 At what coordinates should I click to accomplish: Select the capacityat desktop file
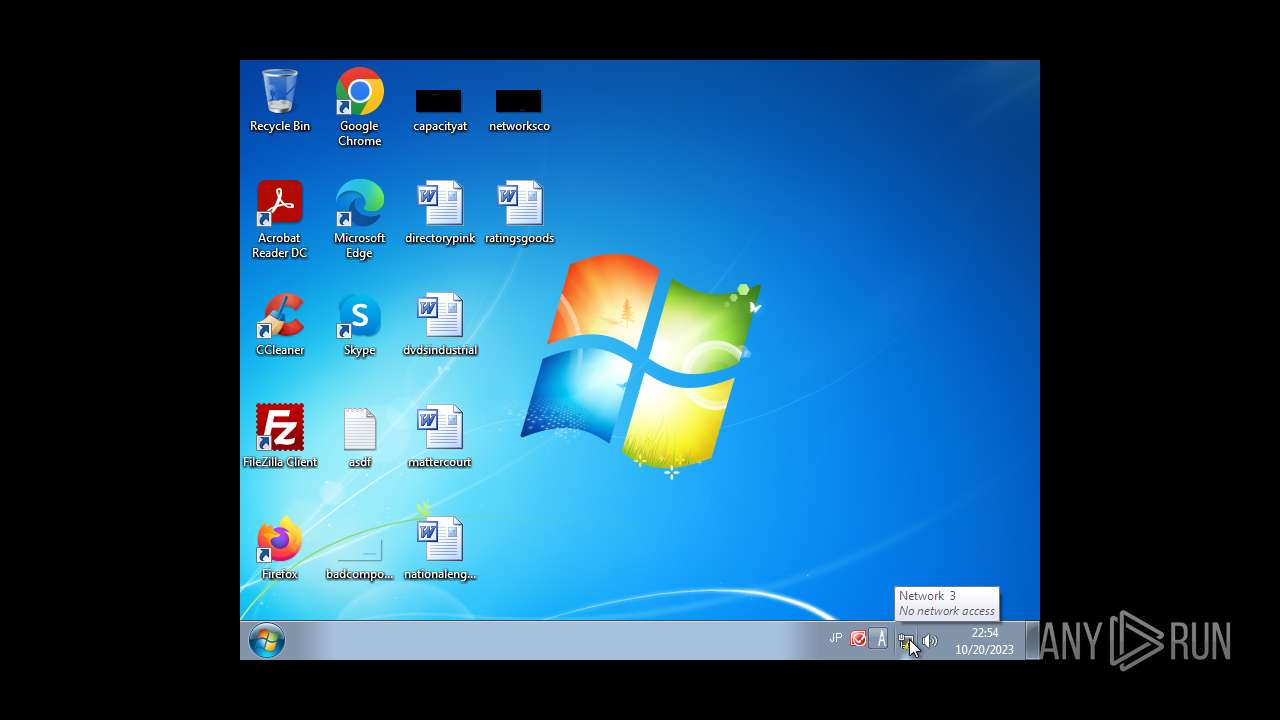[x=440, y=110]
